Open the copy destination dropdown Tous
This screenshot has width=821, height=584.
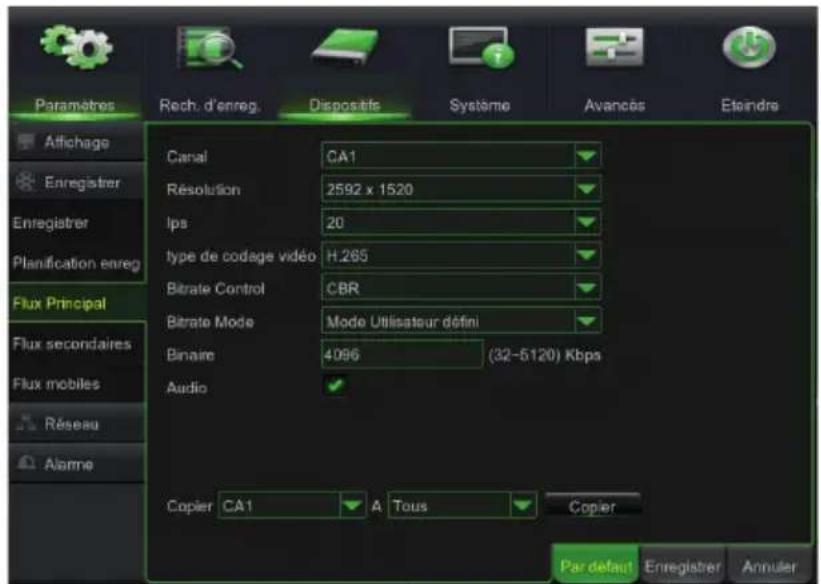coord(462,505)
